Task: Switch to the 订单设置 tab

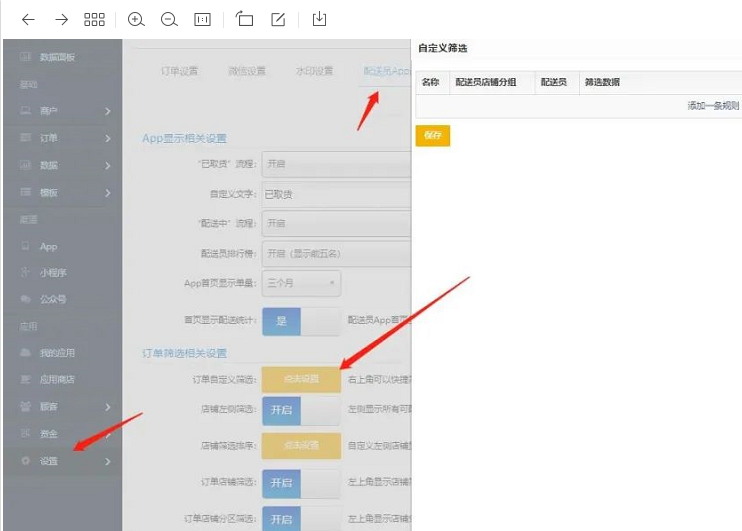Action: click(x=180, y=71)
